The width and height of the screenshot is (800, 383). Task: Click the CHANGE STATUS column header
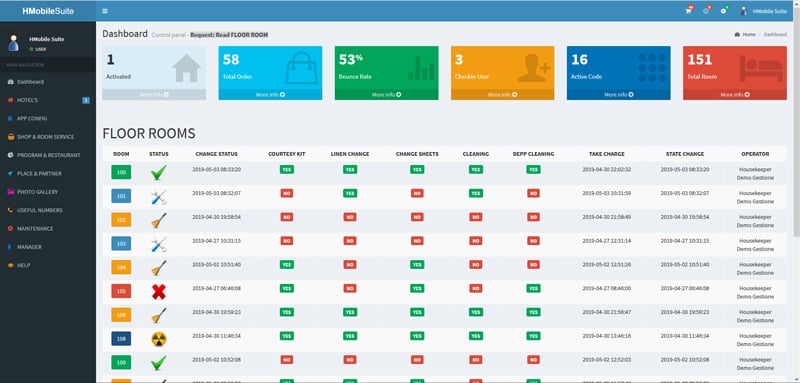click(x=216, y=154)
